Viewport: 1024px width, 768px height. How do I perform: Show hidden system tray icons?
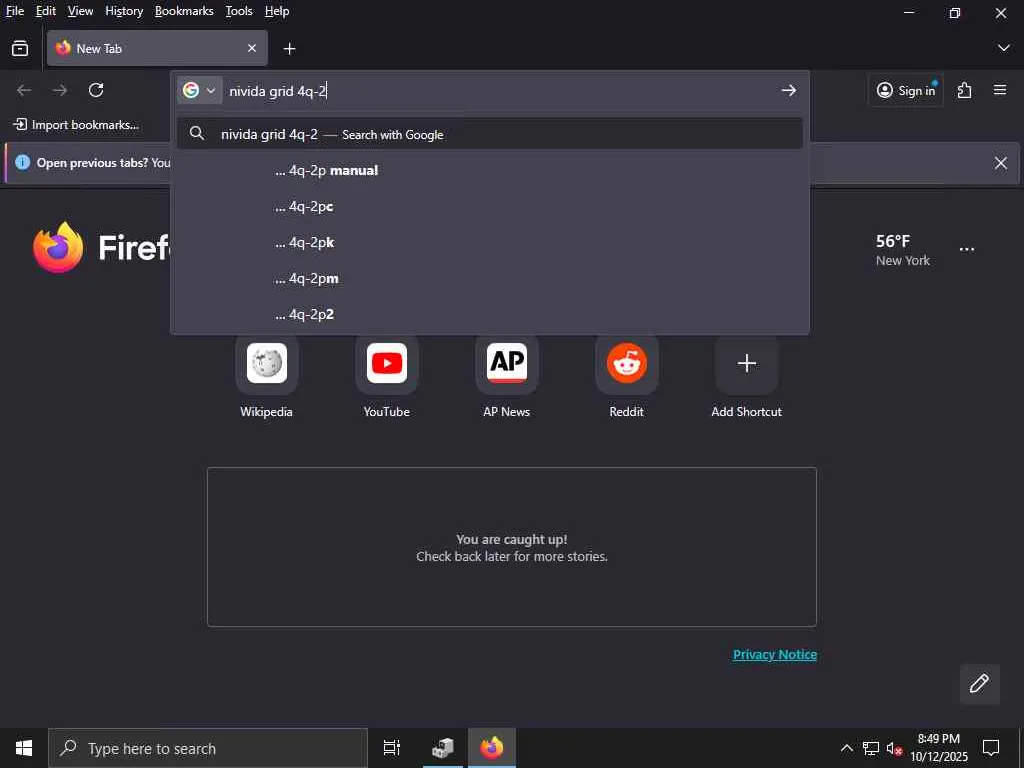coord(846,748)
